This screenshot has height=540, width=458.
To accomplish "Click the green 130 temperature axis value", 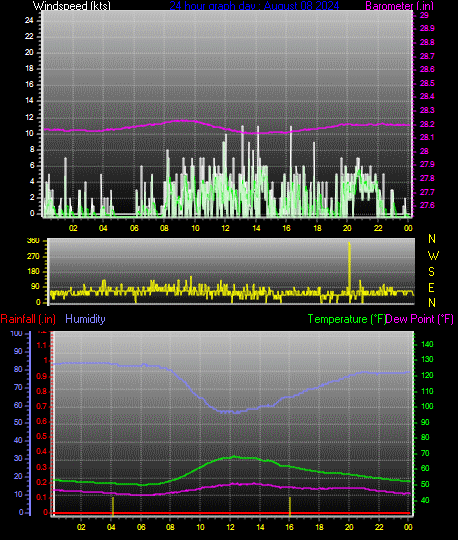I will pos(427,360).
